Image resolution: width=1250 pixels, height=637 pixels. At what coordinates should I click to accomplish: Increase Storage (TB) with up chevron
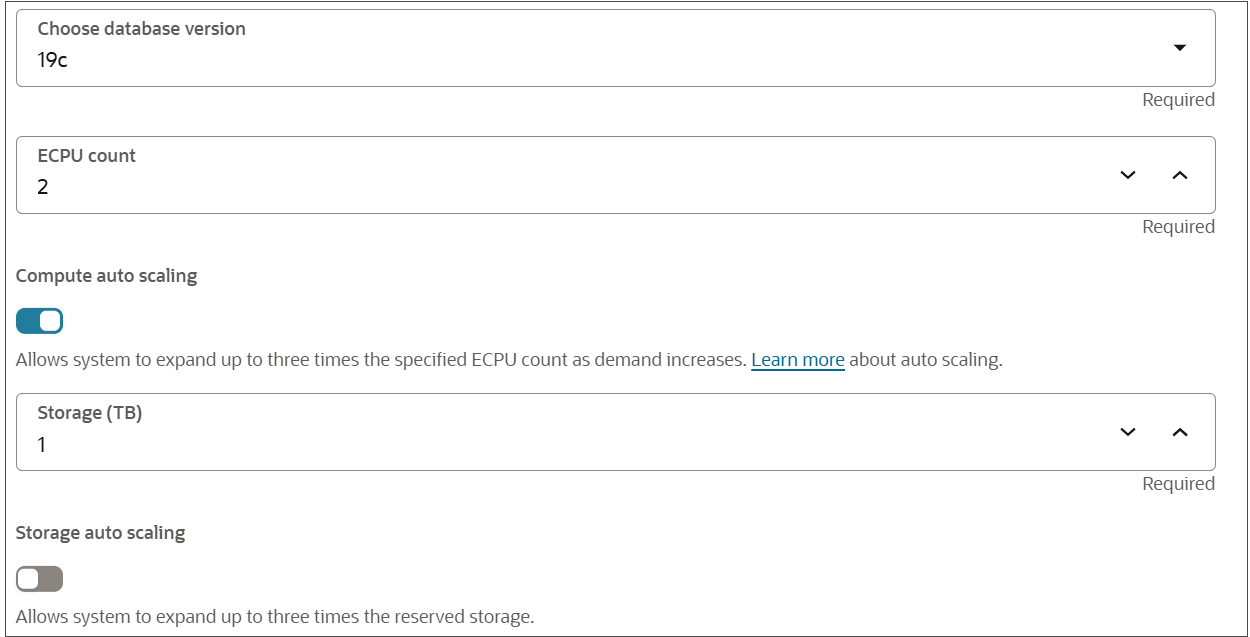[x=1179, y=432]
